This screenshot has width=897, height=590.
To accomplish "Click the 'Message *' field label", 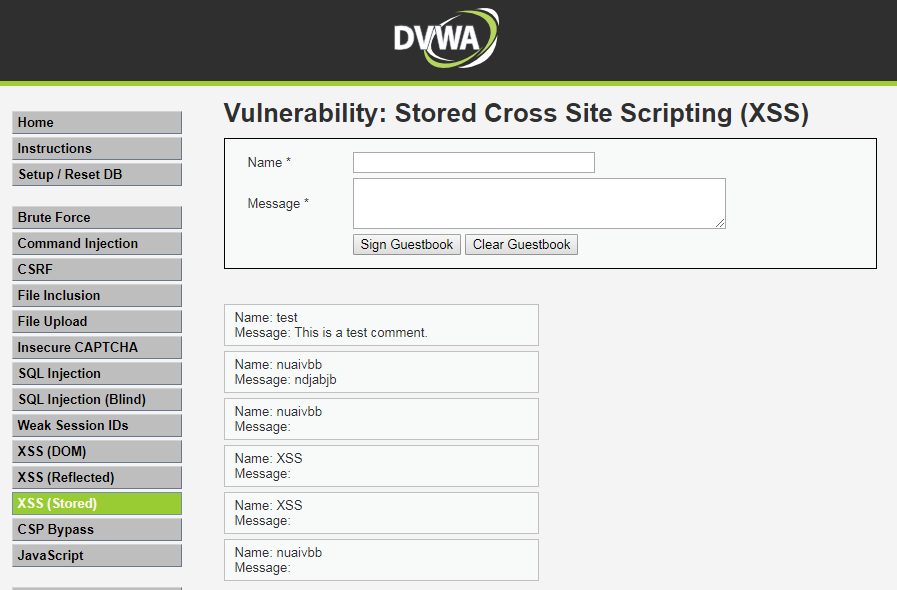I will coord(278,204).
